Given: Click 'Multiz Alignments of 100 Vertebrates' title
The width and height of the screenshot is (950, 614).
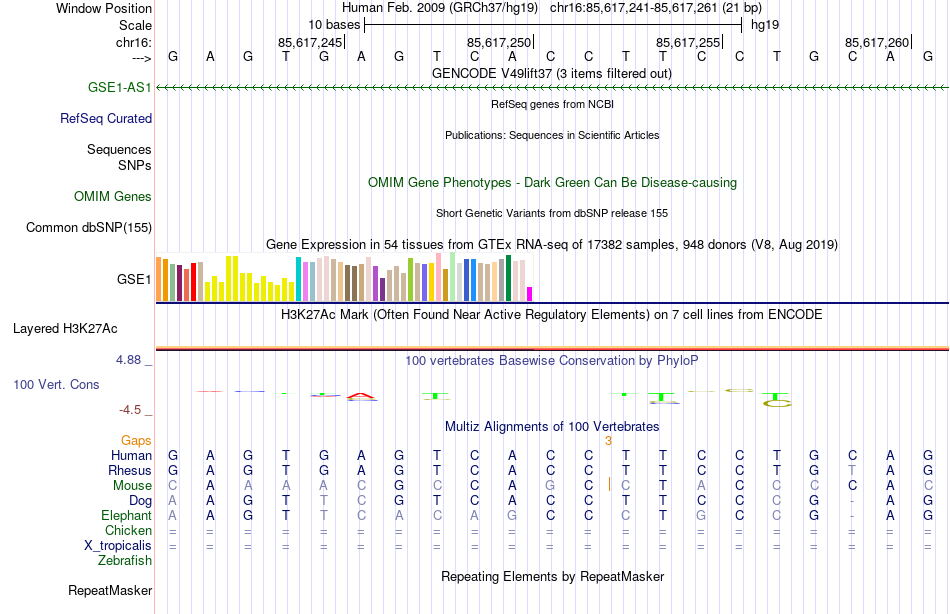Looking at the screenshot, I should point(552,427).
